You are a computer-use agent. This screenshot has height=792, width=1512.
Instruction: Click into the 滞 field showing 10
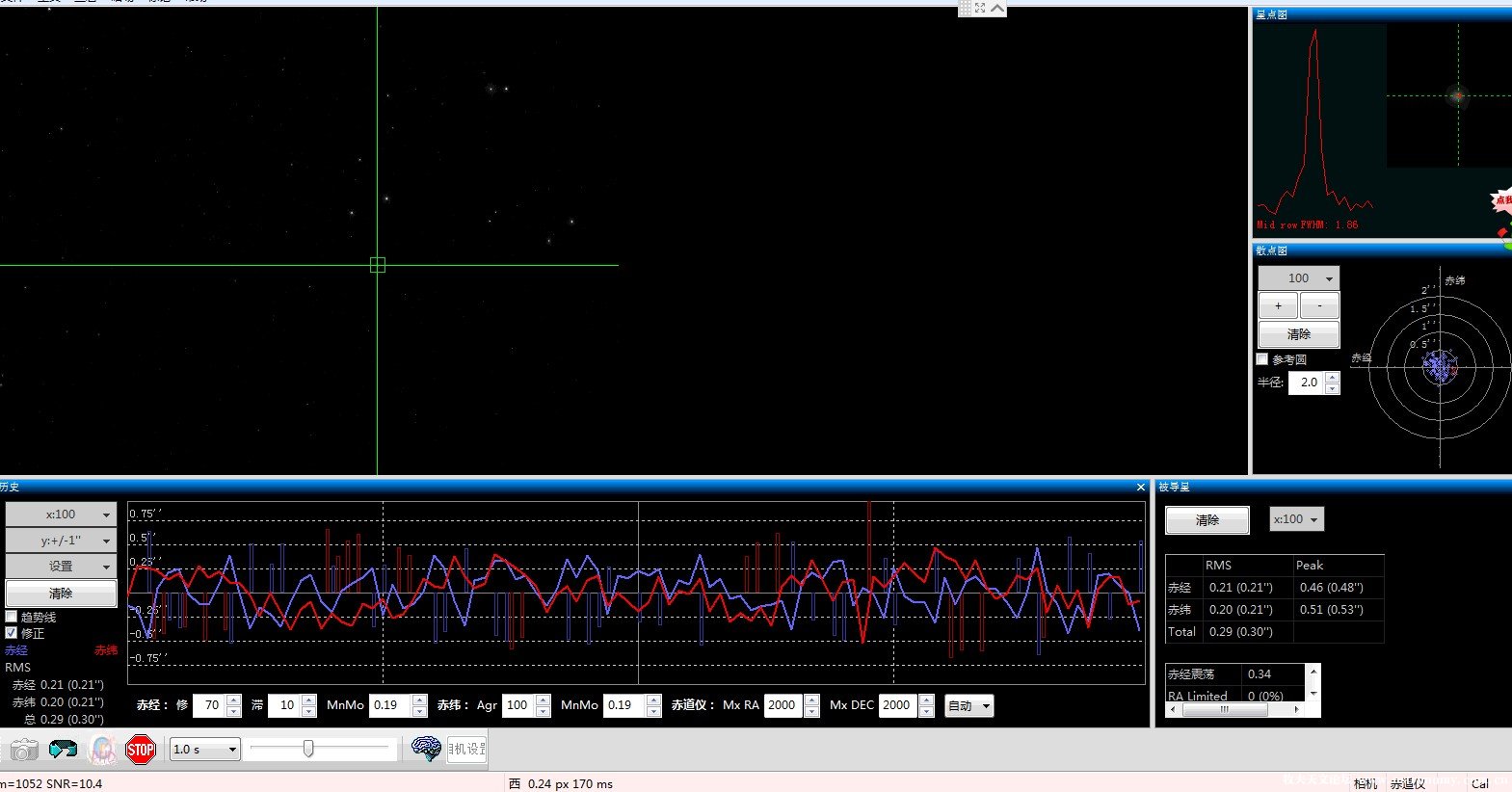click(x=285, y=705)
